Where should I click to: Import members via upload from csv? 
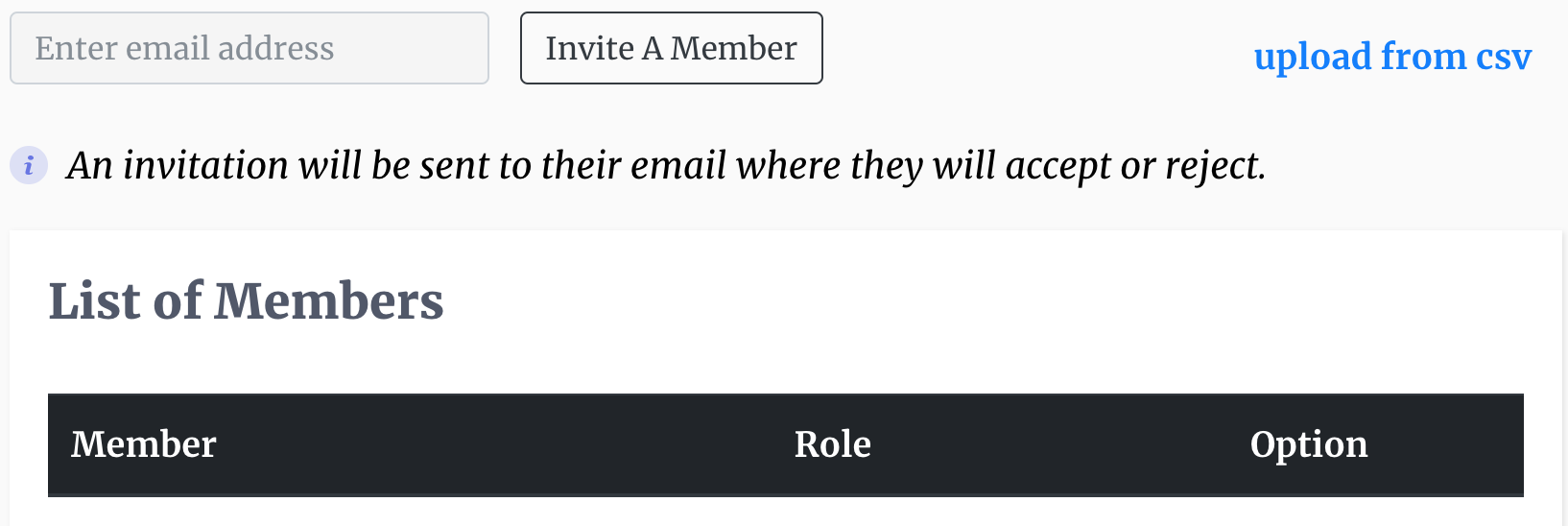[x=1392, y=57]
